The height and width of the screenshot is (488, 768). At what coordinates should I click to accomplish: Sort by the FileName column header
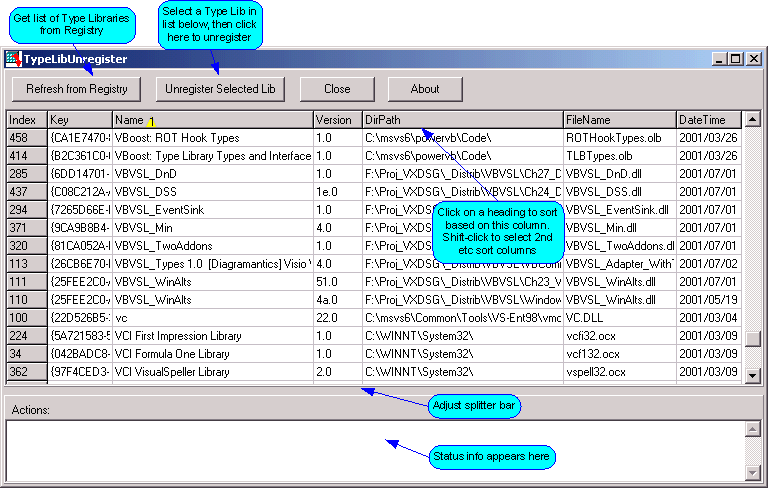(620, 120)
